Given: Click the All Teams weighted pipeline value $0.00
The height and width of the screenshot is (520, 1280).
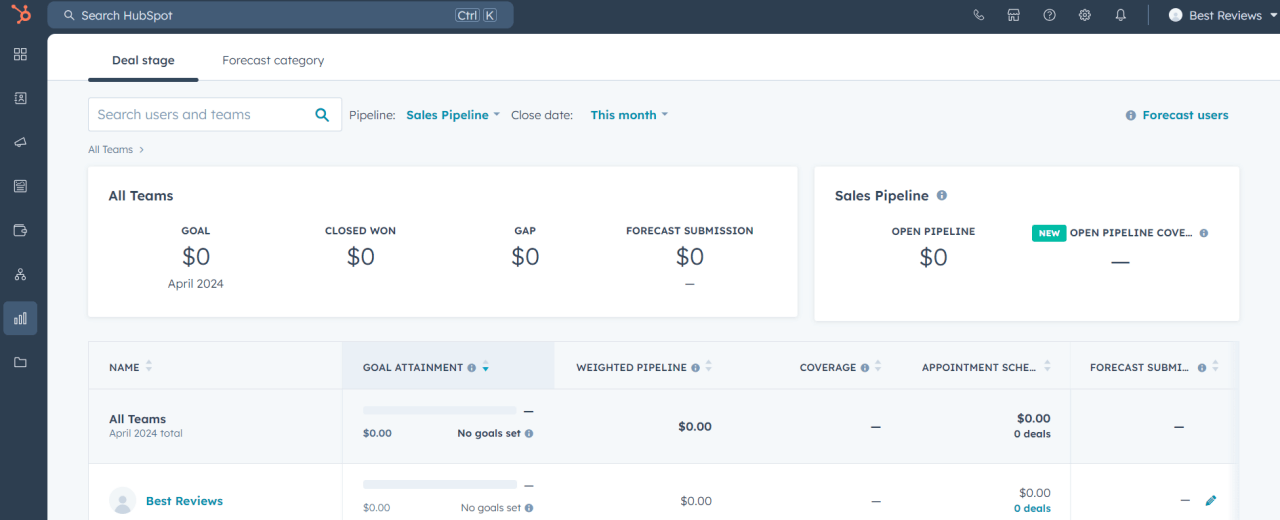Looking at the screenshot, I should click(x=695, y=426).
